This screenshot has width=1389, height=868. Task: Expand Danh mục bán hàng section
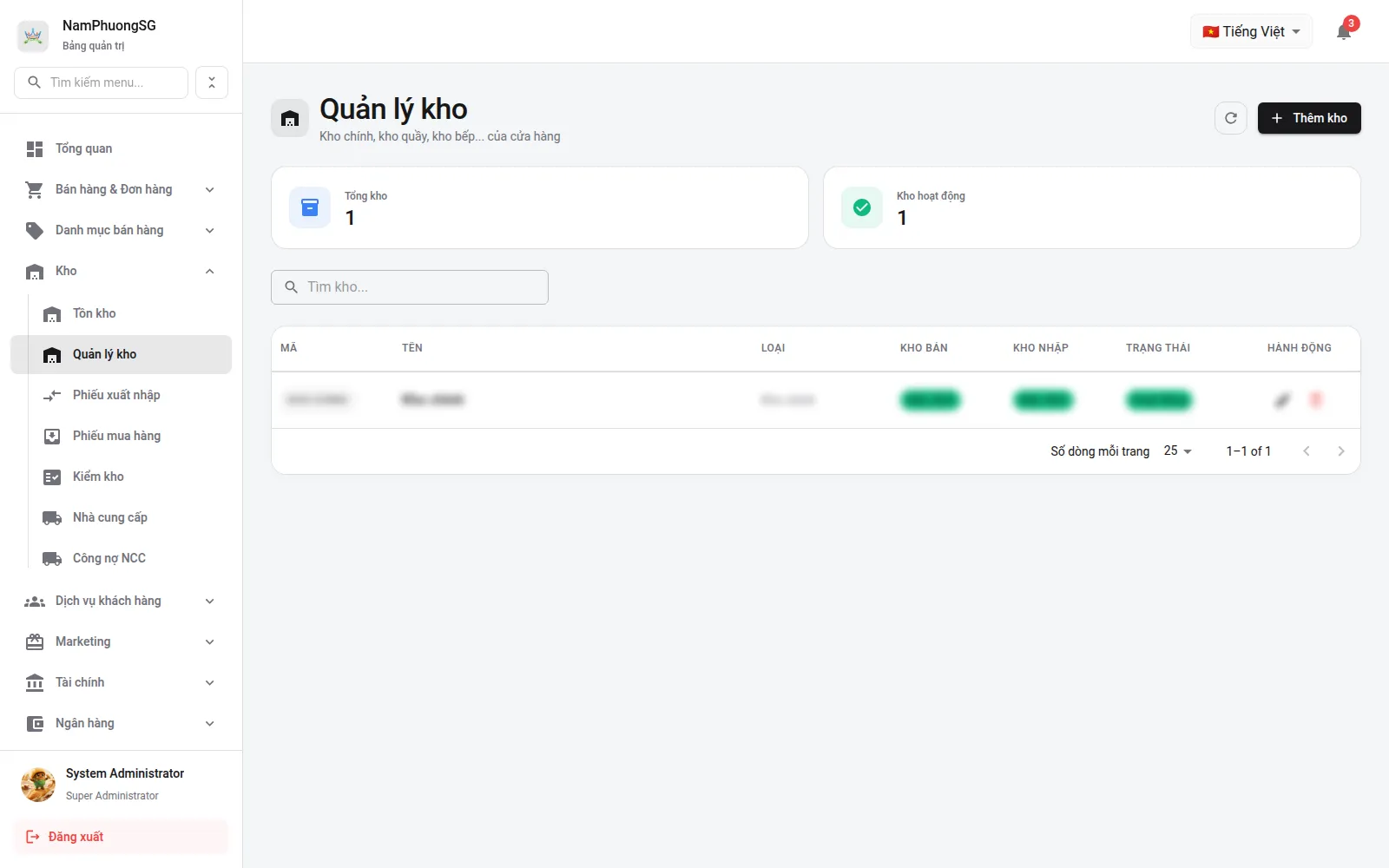[x=122, y=230]
